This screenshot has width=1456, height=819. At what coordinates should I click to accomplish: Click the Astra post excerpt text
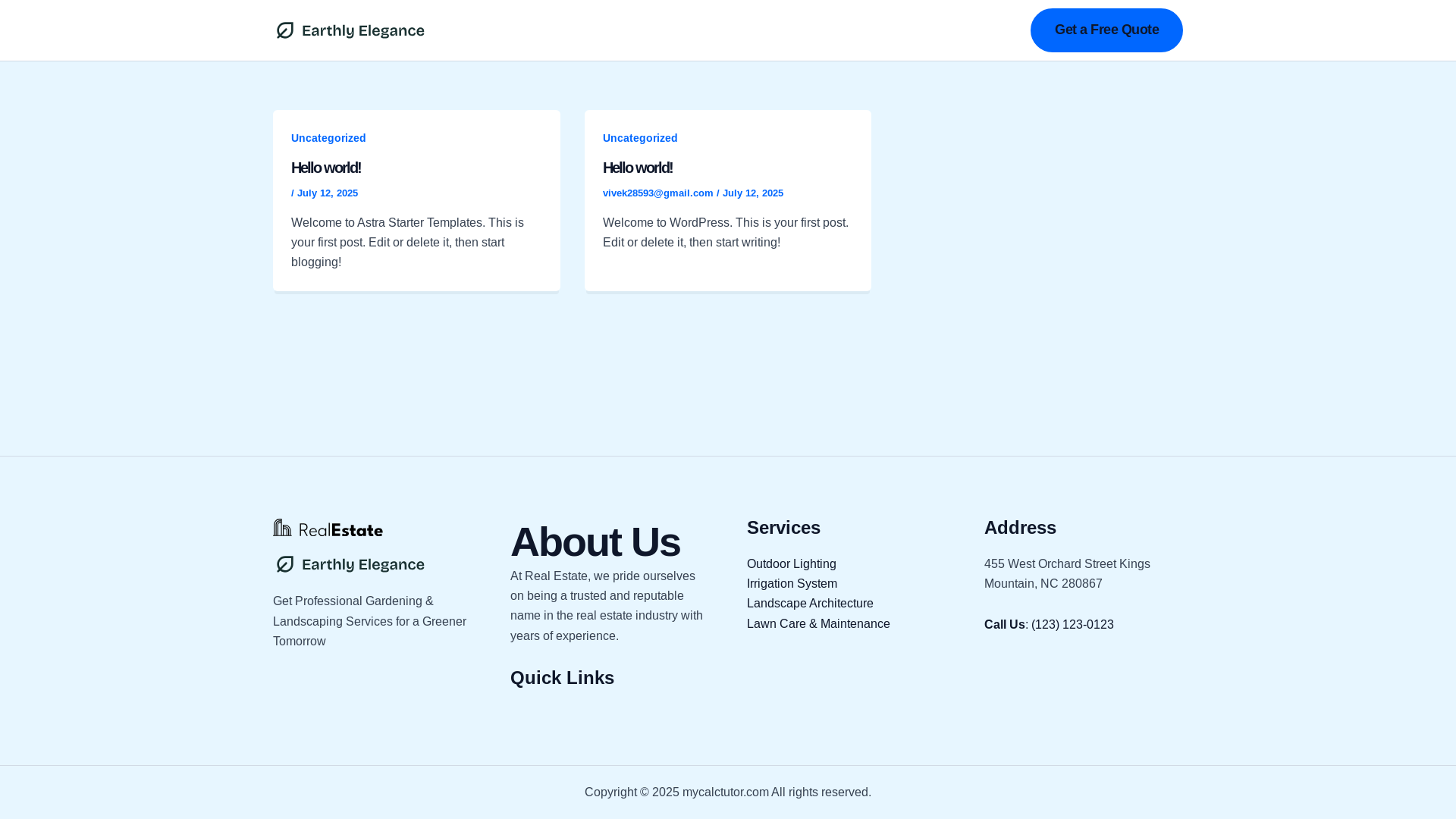(x=408, y=243)
